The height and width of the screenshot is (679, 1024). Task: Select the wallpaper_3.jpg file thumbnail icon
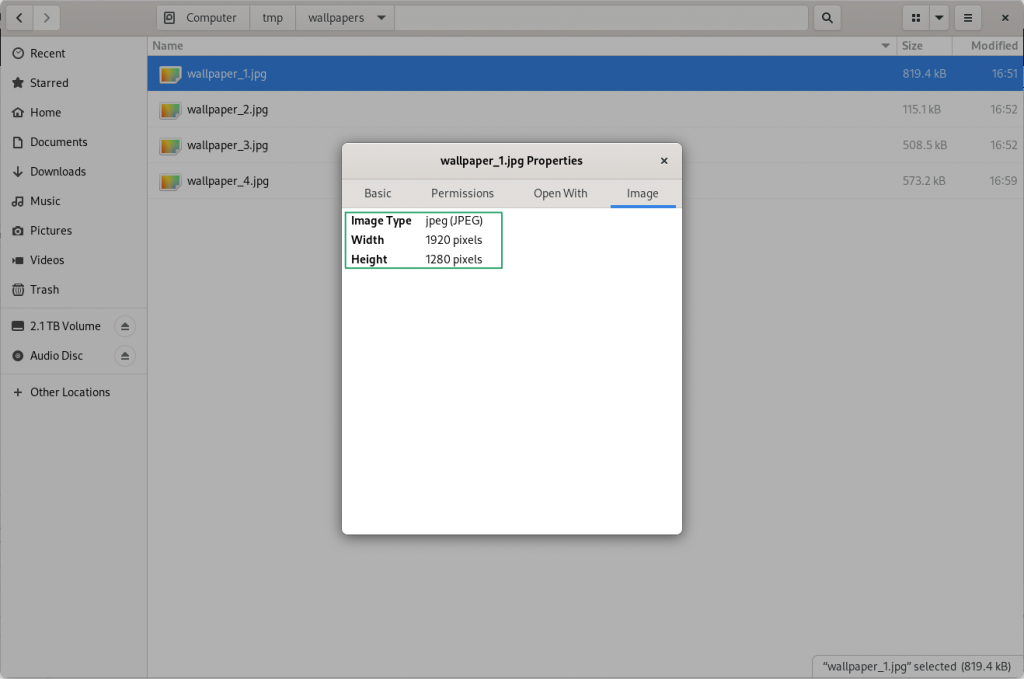tap(170, 146)
